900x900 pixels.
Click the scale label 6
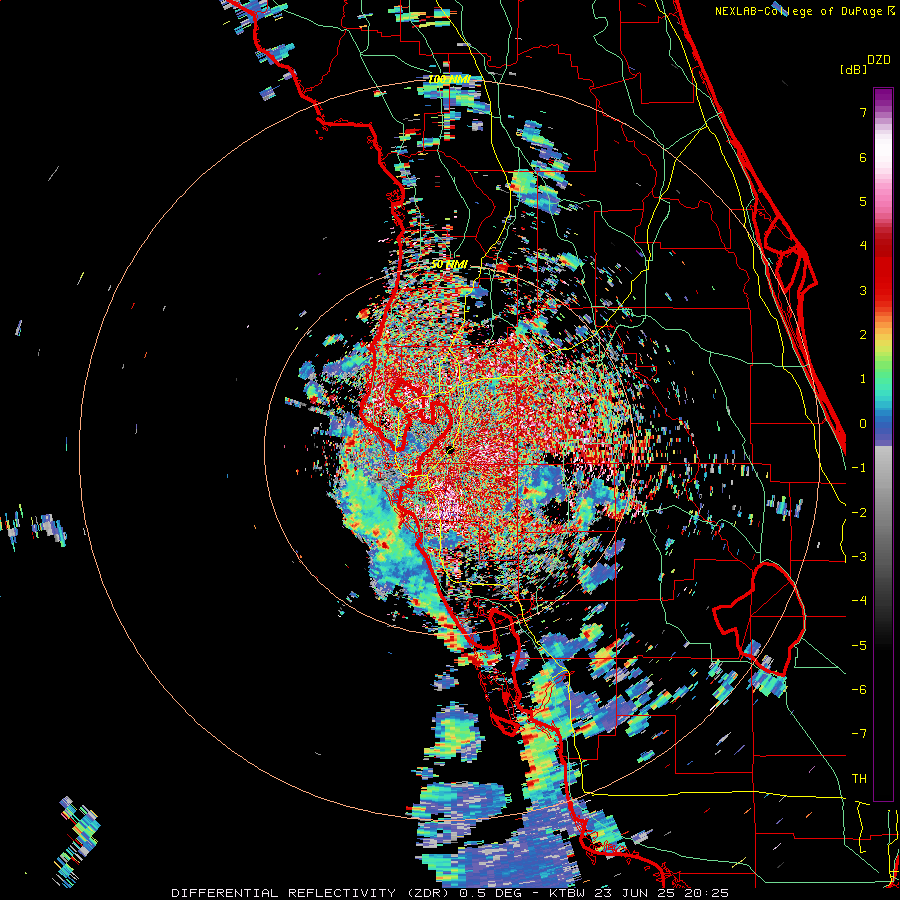coord(863,157)
